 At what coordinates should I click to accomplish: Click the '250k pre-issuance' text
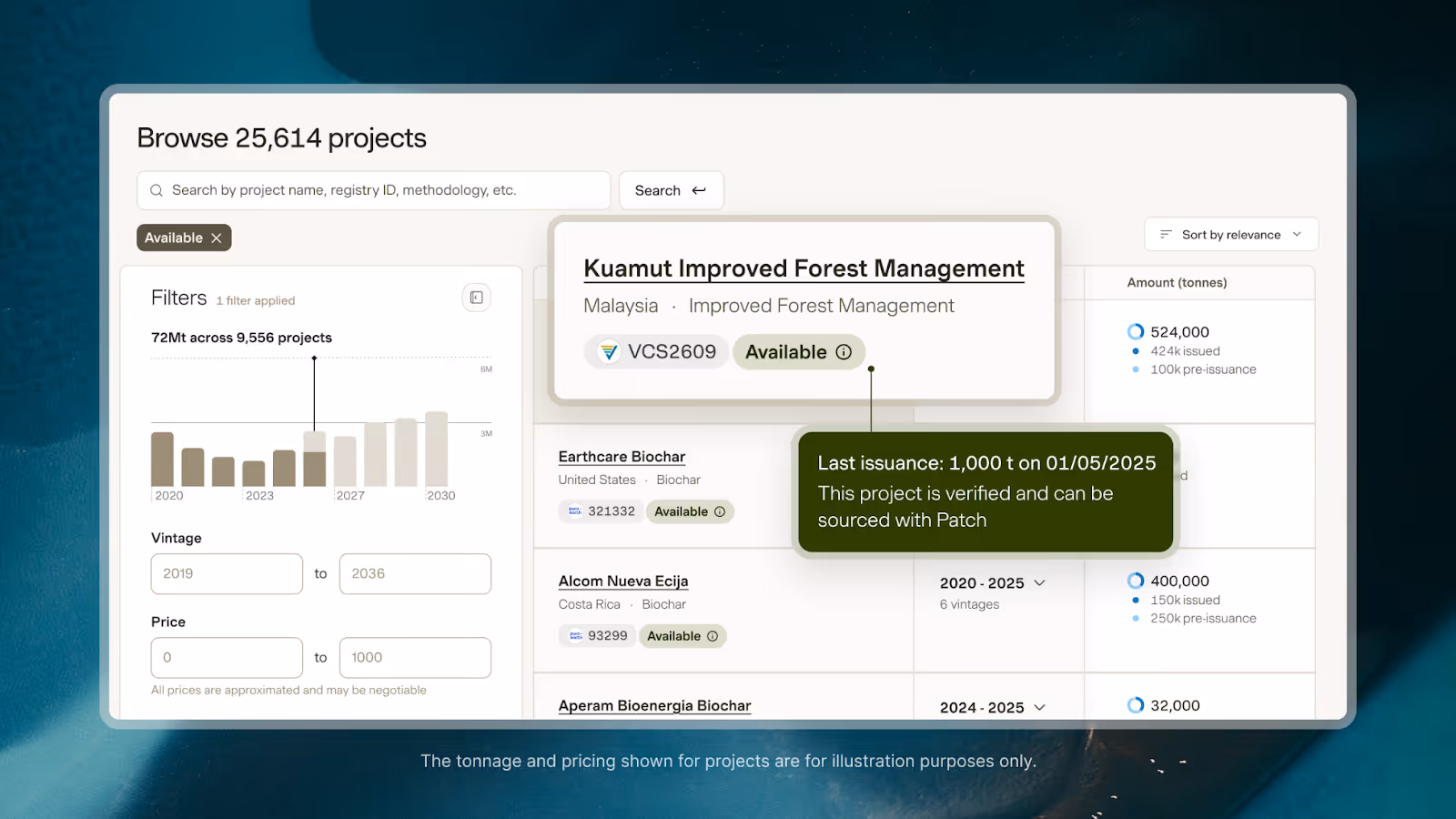(x=1203, y=619)
